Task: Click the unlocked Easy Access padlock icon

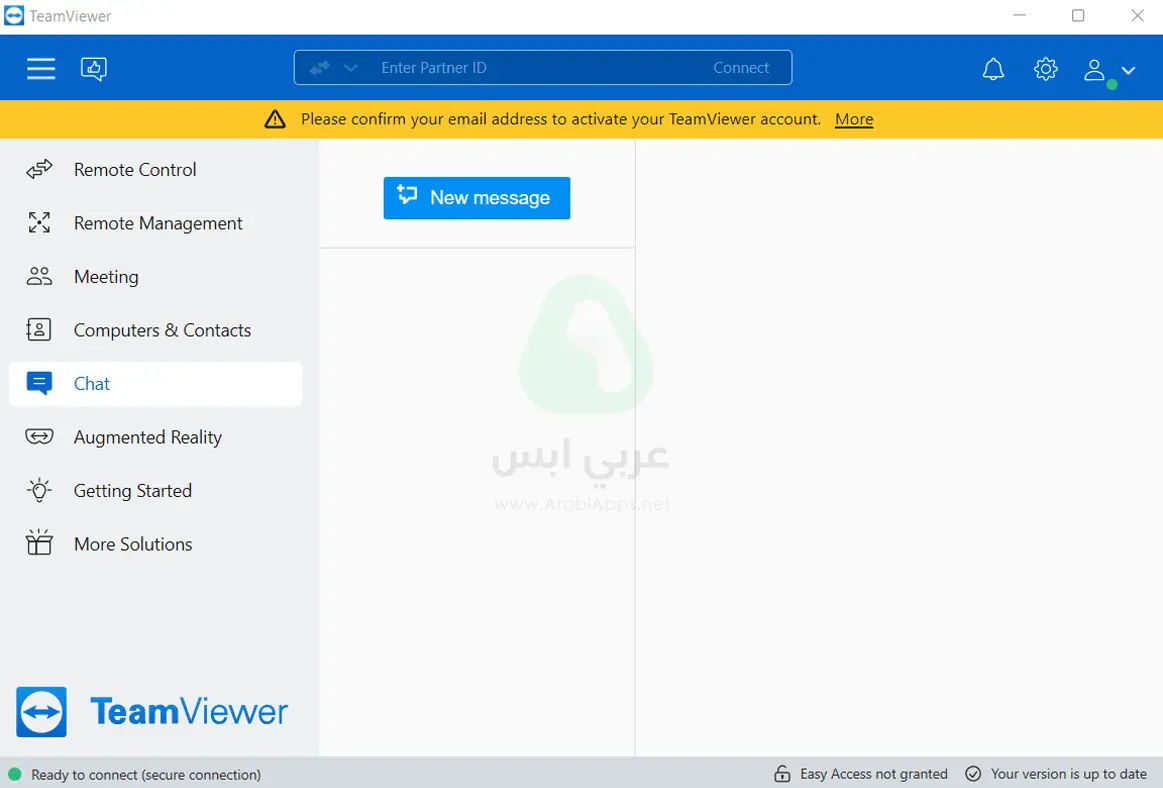Action: tap(779, 773)
